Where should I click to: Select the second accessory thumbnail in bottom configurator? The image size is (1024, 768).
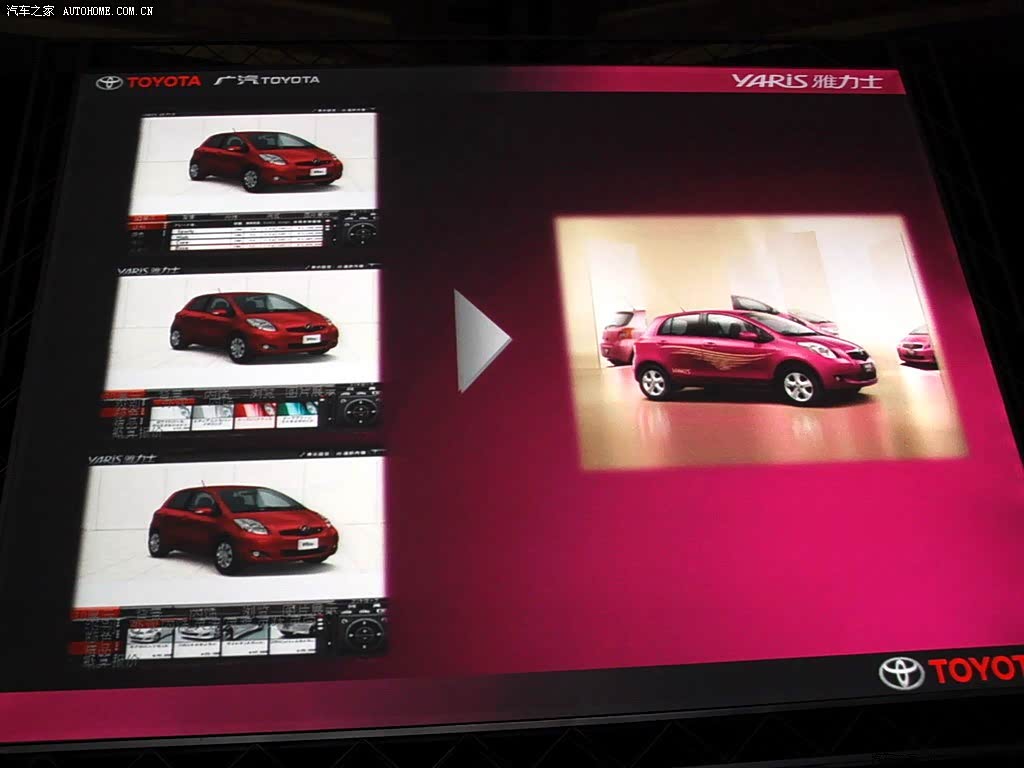198,639
